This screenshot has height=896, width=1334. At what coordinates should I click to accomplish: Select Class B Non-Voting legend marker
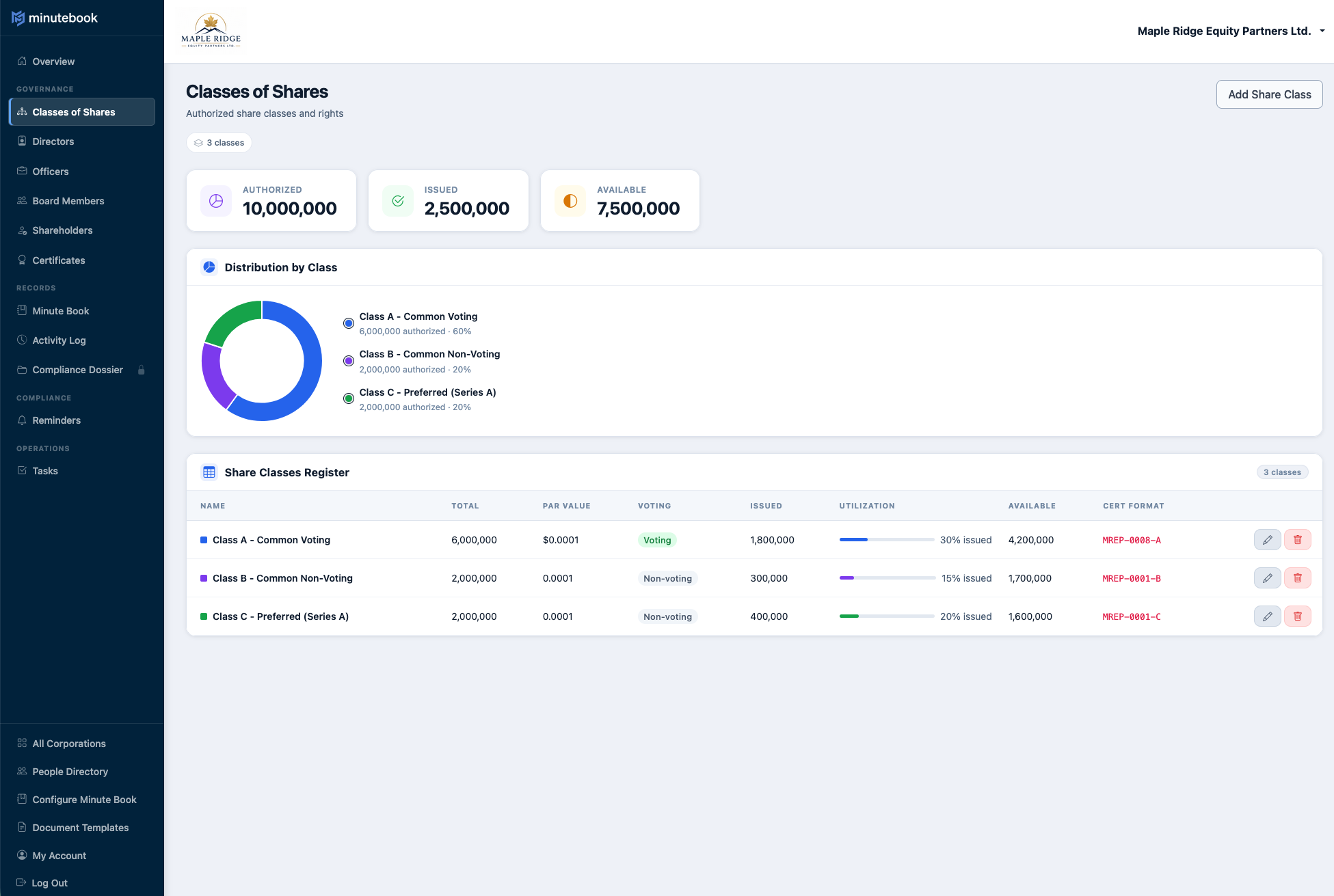[349, 361]
